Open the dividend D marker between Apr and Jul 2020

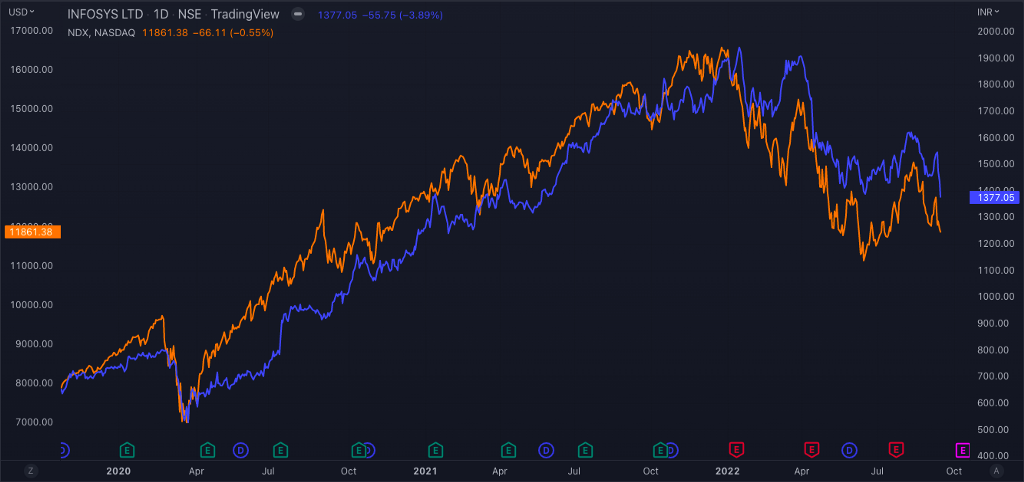click(241, 449)
